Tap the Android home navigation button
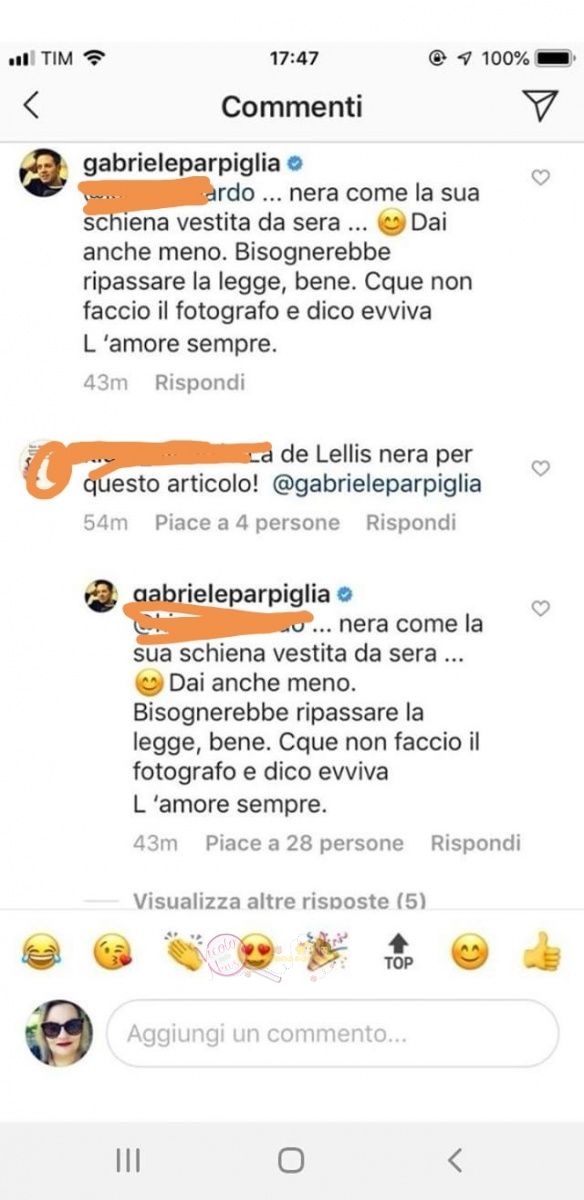Screen dimensions: 584x1200 coord(291,1160)
